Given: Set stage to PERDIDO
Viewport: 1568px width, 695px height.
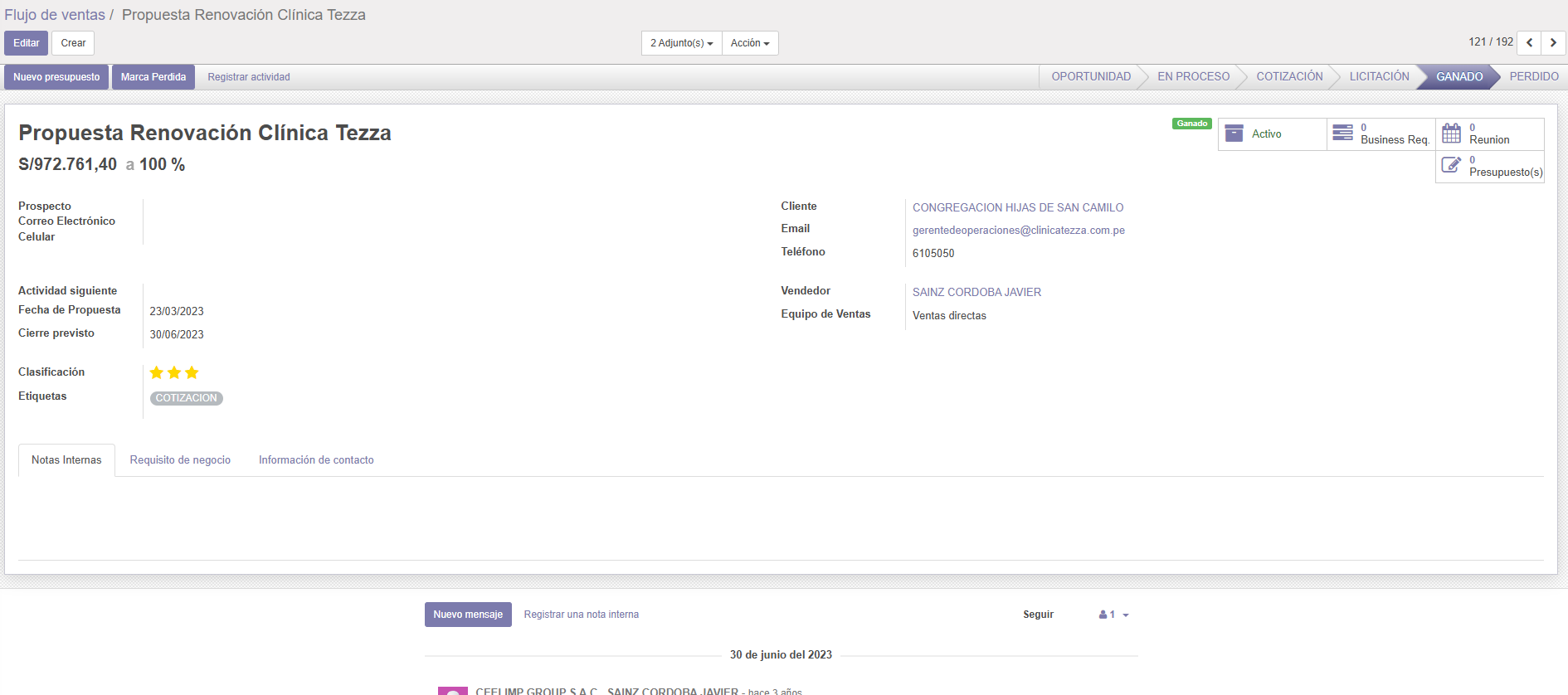Looking at the screenshot, I should click(x=1533, y=76).
